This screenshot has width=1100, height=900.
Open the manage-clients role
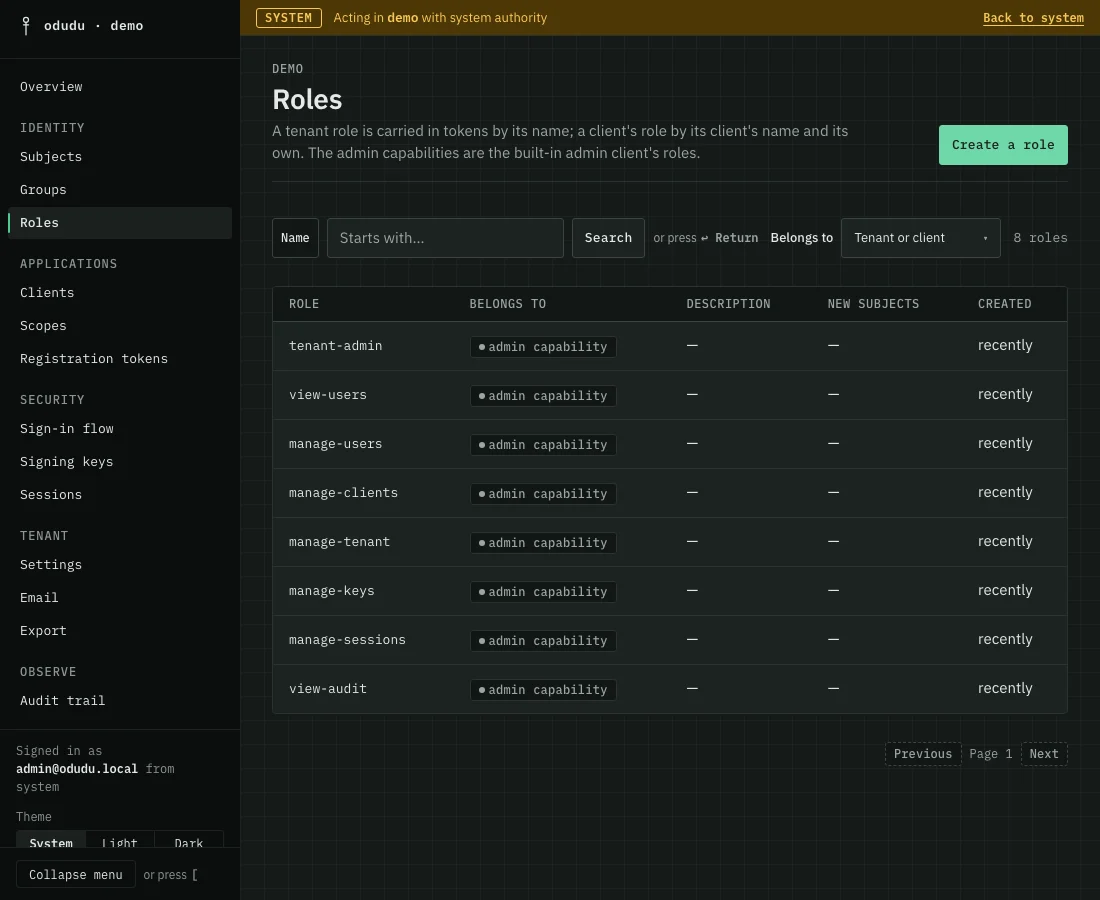pos(343,493)
